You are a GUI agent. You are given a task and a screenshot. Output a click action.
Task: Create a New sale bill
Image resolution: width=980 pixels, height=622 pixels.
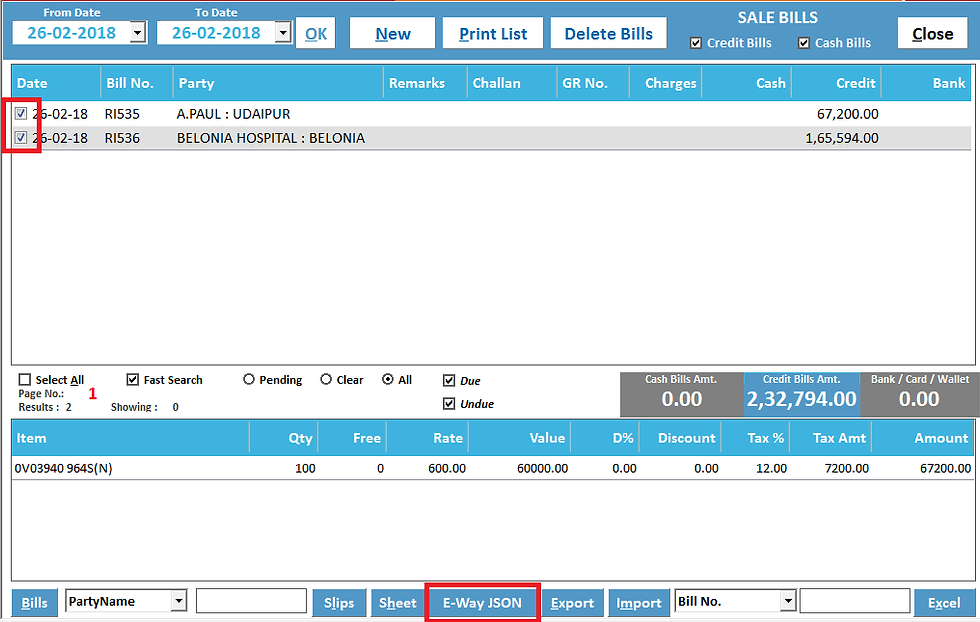pyautogui.click(x=392, y=33)
